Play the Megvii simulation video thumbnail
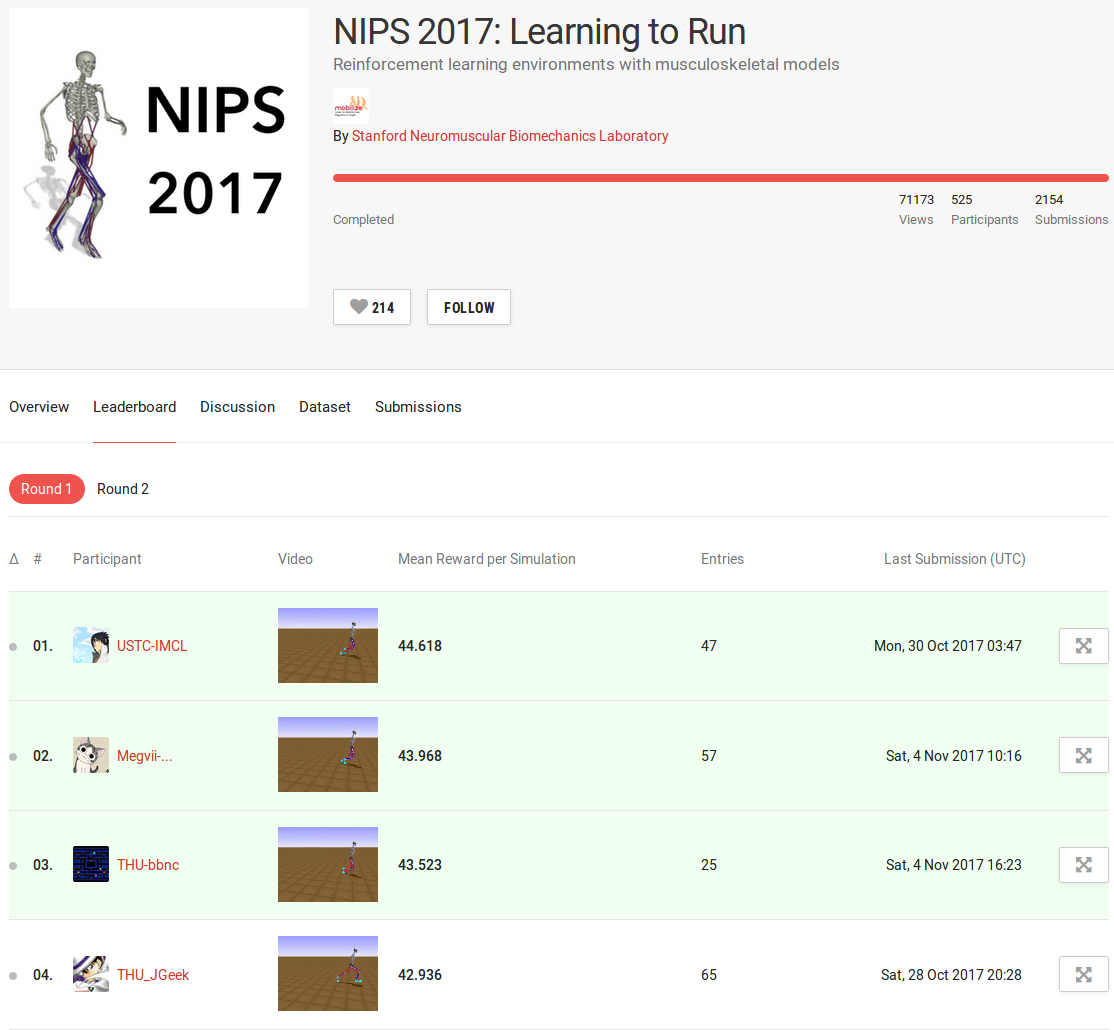1114x1030 pixels. 328,754
